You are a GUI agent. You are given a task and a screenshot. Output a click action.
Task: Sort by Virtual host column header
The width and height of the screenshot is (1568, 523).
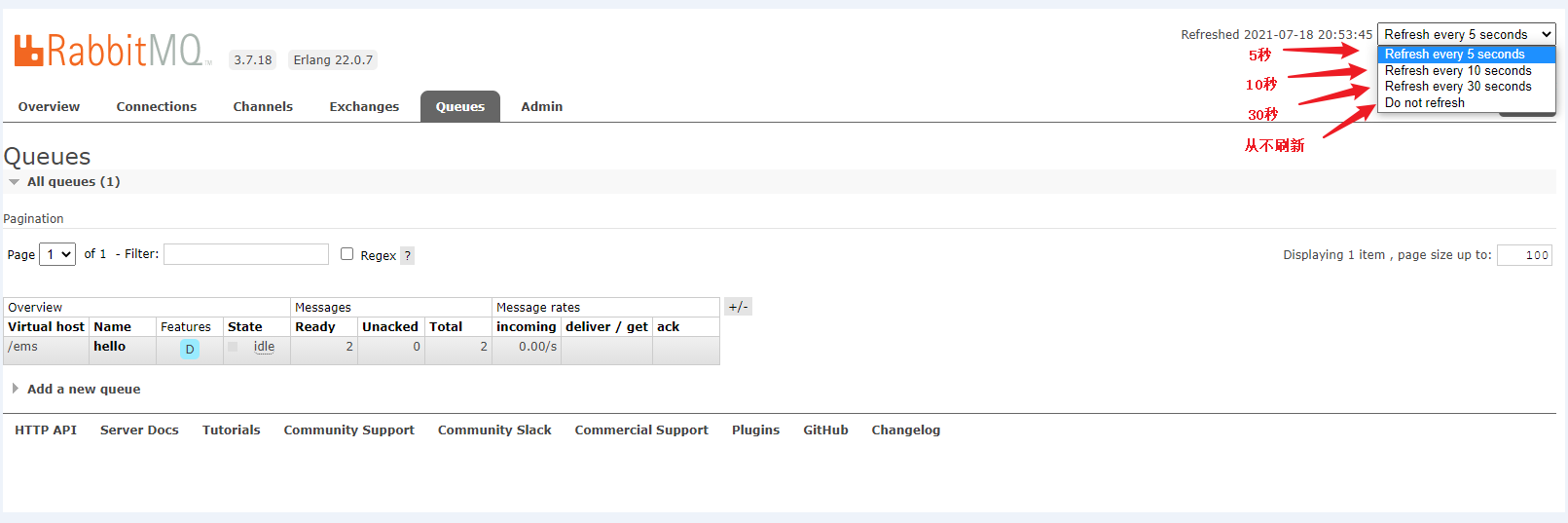click(46, 326)
